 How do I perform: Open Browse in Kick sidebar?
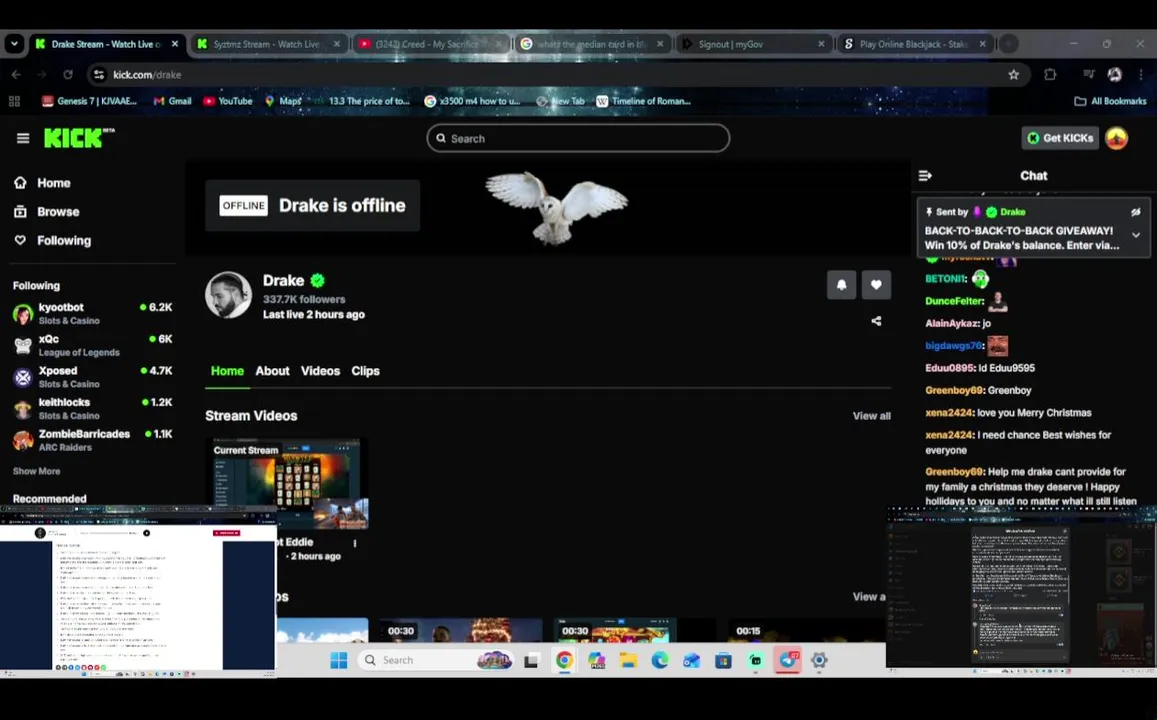(x=58, y=212)
